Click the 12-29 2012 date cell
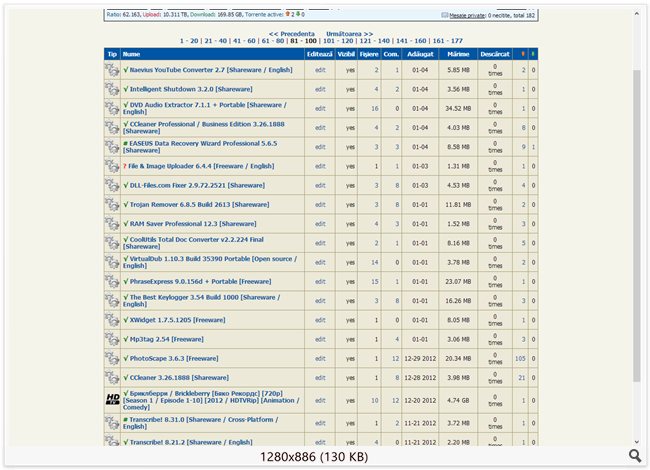This screenshot has width=650, height=470. 420,358
